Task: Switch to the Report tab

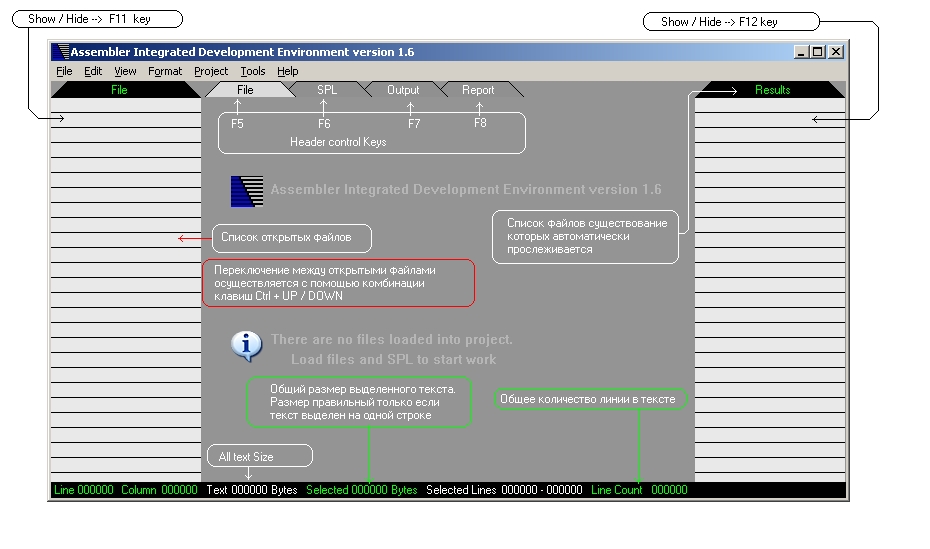Action: [478, 90]
